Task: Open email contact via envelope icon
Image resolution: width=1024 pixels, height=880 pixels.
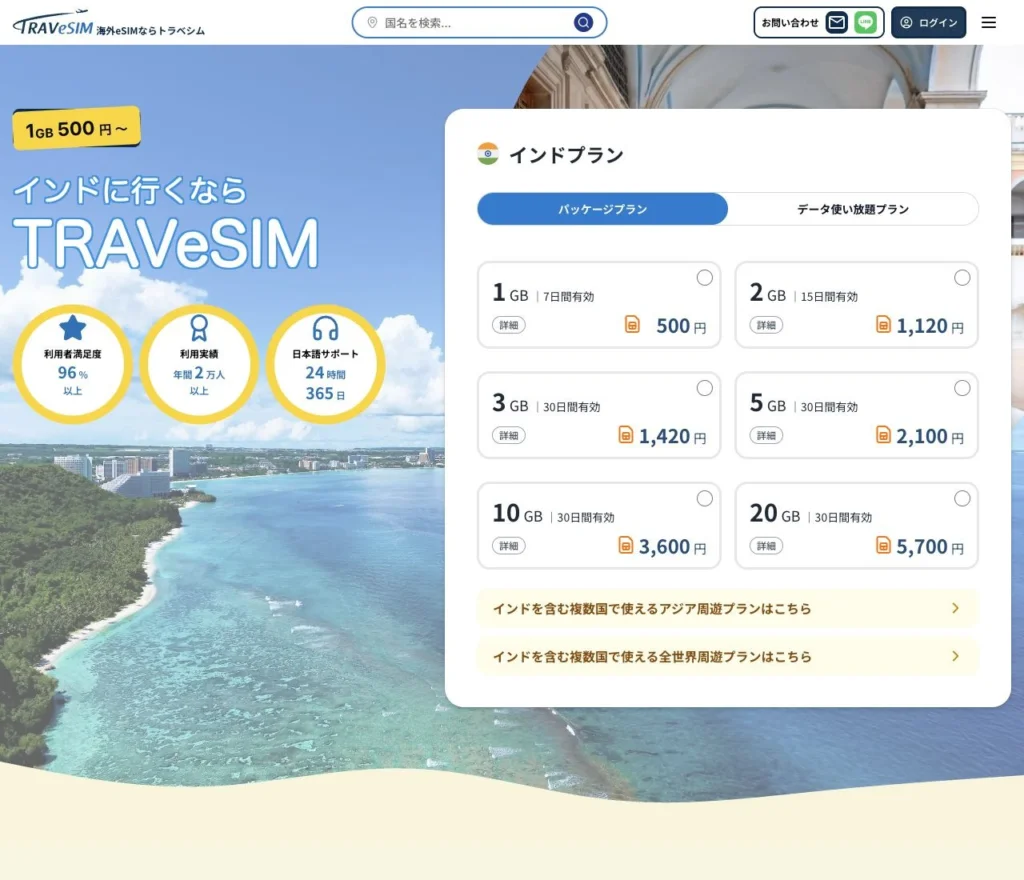Action: tap(837, 23)
